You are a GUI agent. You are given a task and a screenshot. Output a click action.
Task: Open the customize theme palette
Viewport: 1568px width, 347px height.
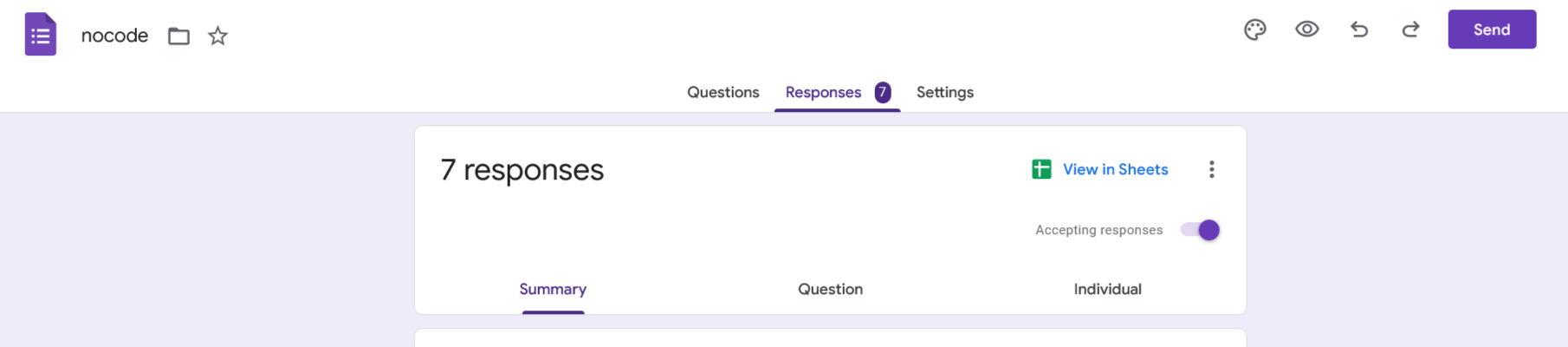coord(1254,29)
